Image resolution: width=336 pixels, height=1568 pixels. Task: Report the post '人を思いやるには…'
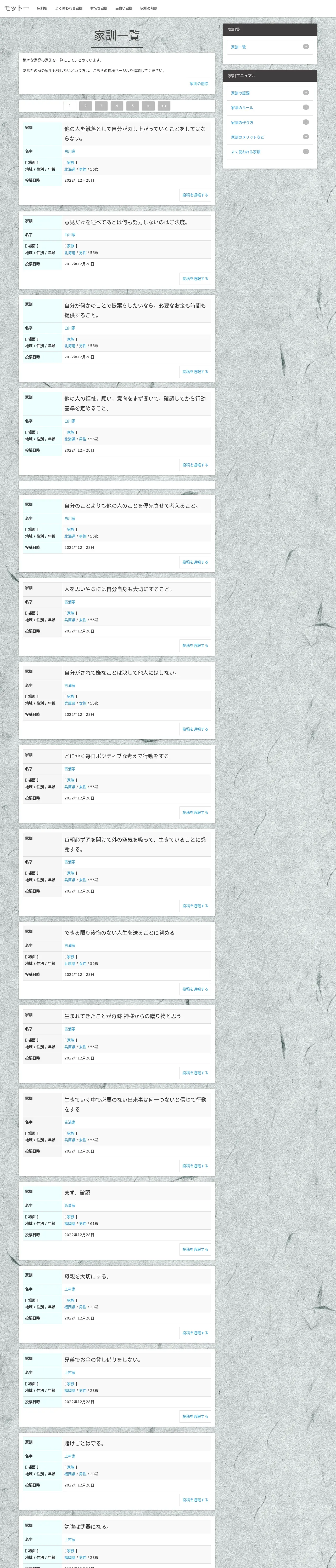tap(195, 646)
